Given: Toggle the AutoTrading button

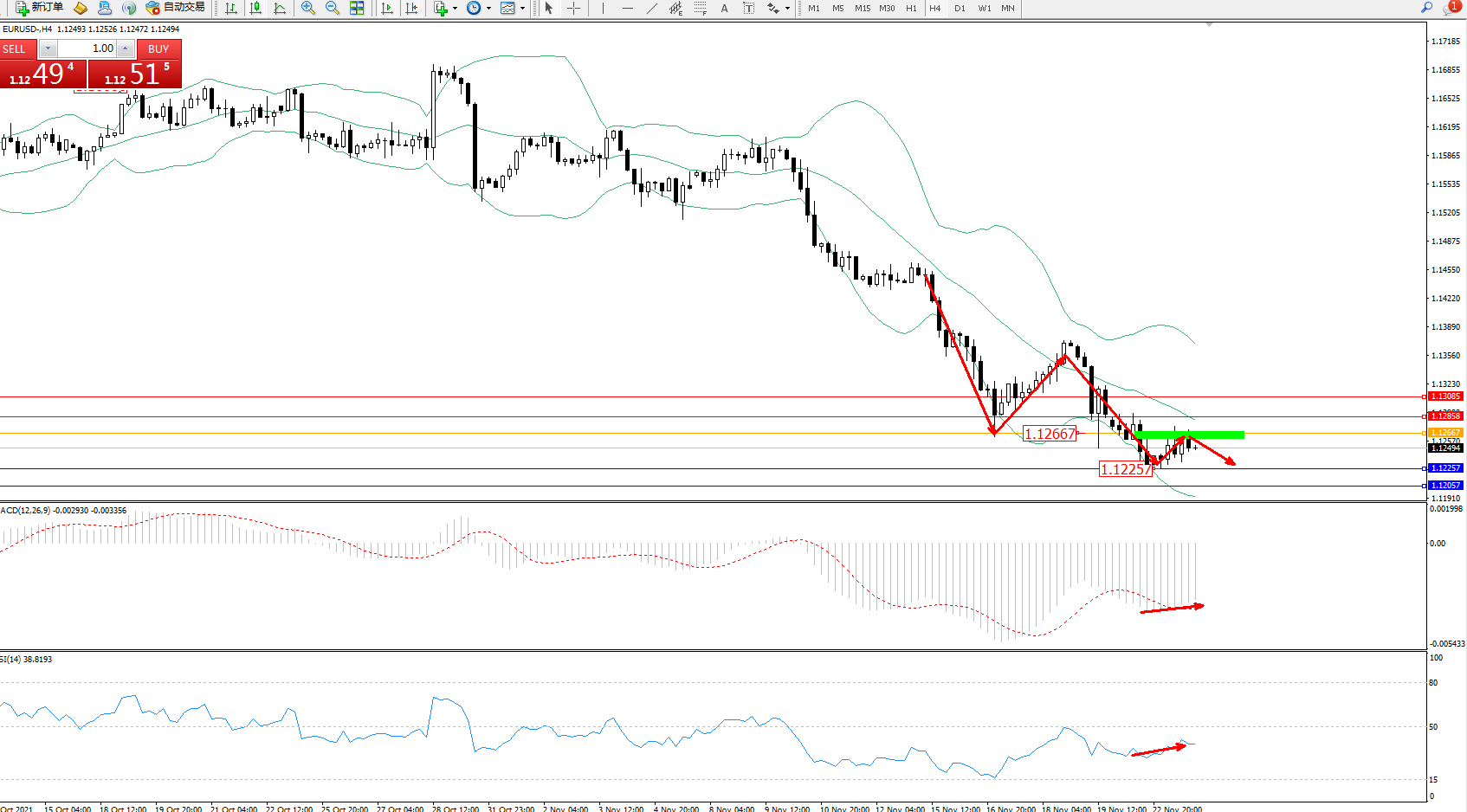Looking at the screenshot, I should pos(176,8).
